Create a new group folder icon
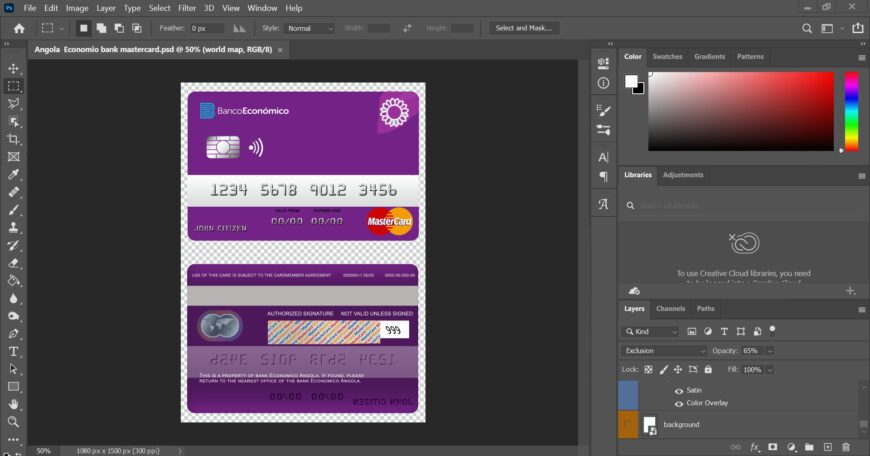Screen dimensions: 870x456 [x=810, y=447]
